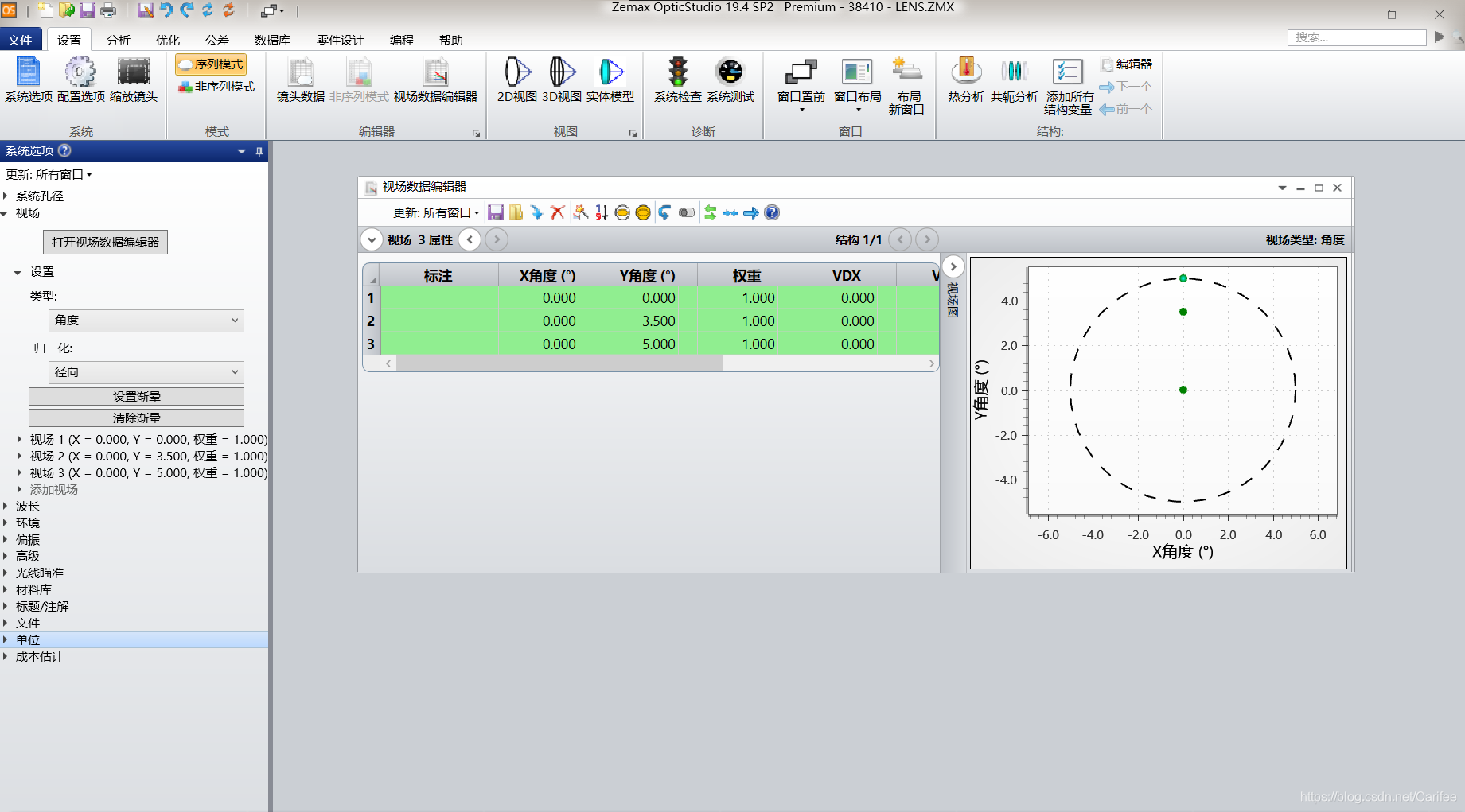Open 视场数据编辑器 from the ribbon

(435, 80)
